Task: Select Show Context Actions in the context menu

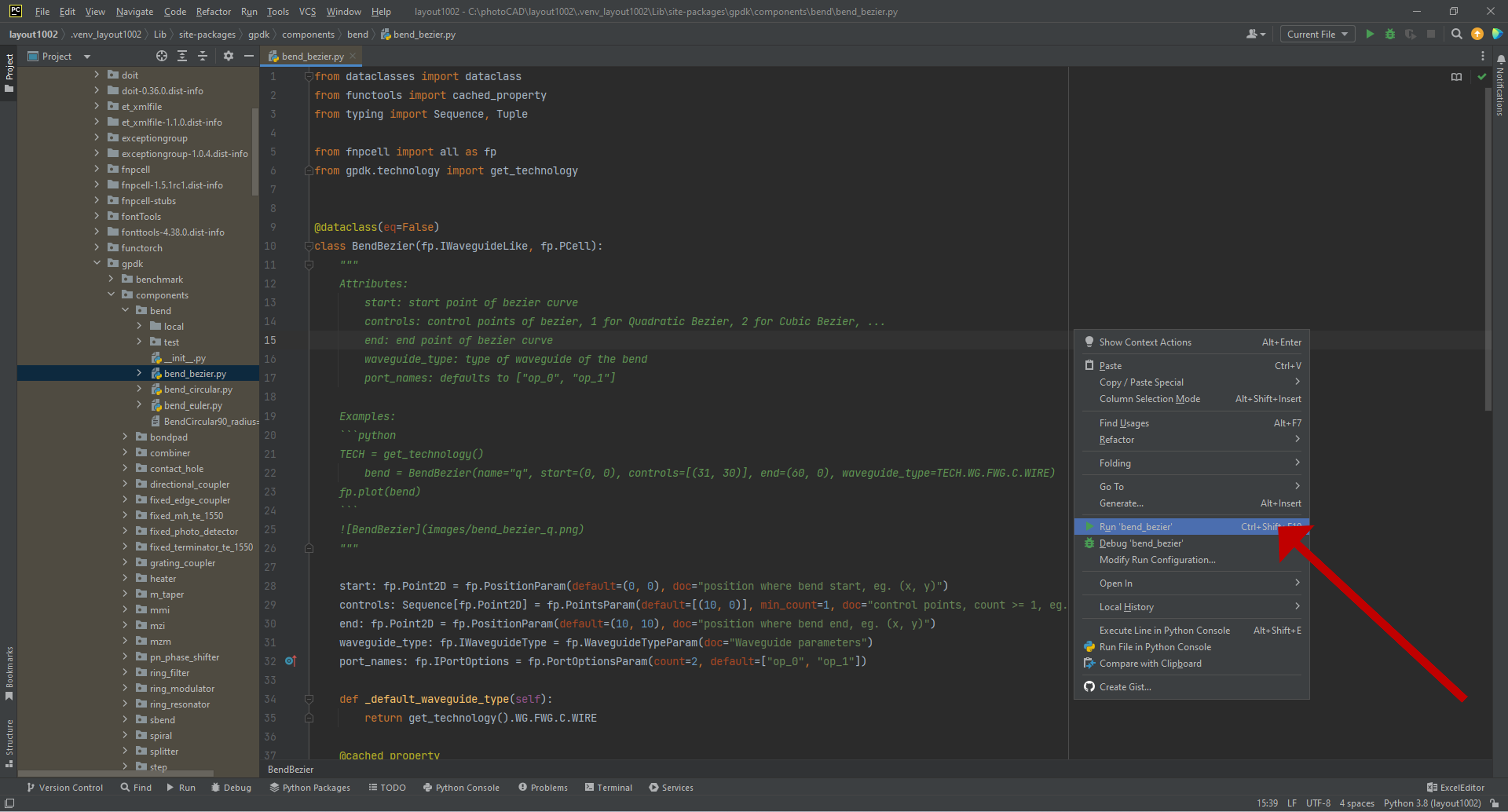Action: (x=1191, y=342)
